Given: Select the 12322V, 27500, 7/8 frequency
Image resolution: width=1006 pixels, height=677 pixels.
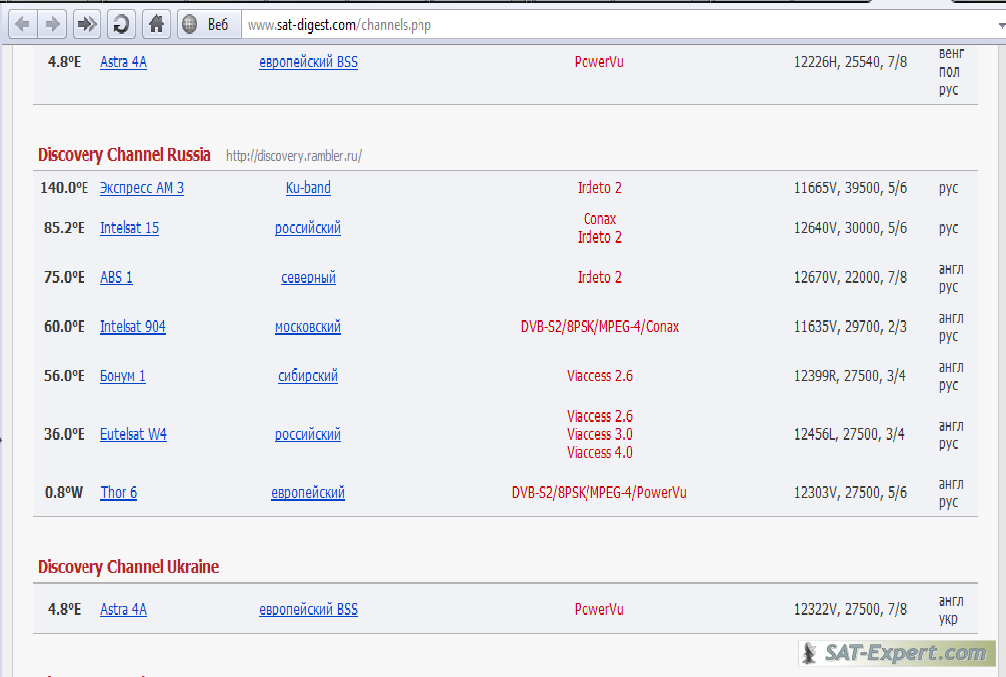Looking at the screenshot, I should pyautogui.click(x=850, y=610).
